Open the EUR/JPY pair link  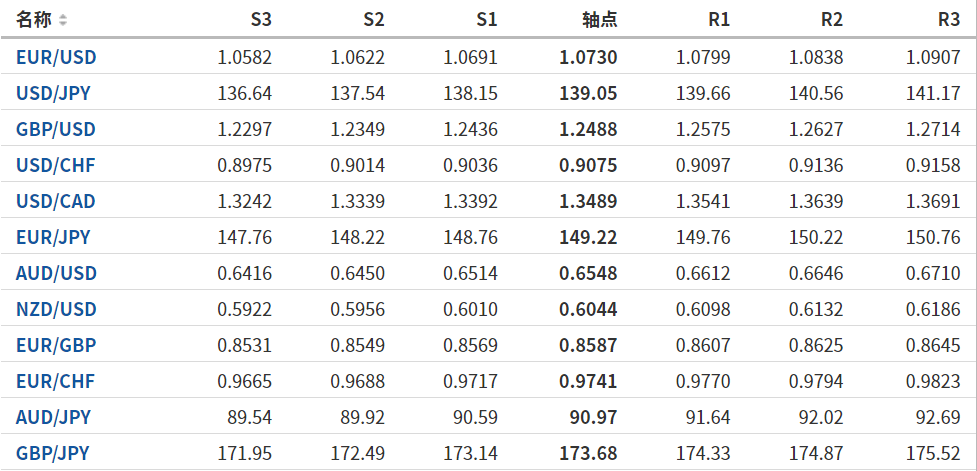[x=53, y=238]
